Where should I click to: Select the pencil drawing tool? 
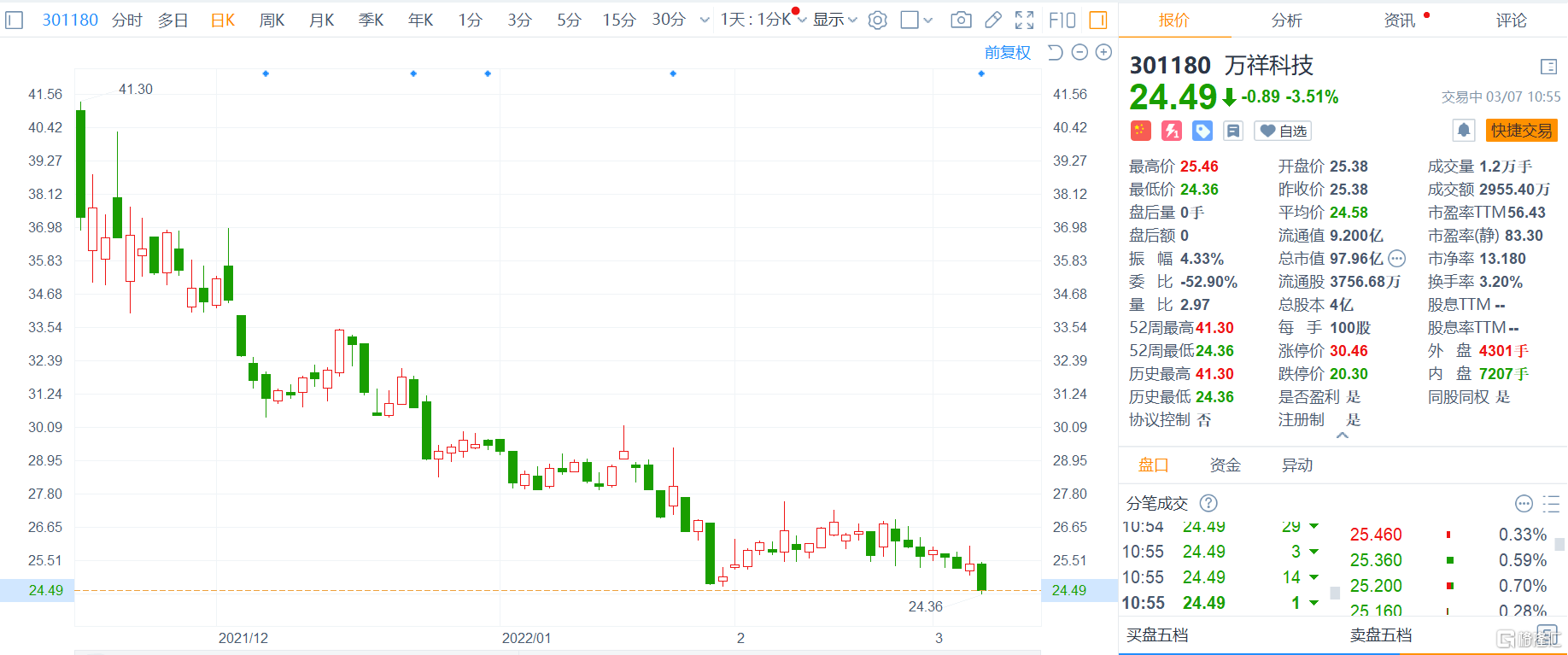(x=992, y=20)
